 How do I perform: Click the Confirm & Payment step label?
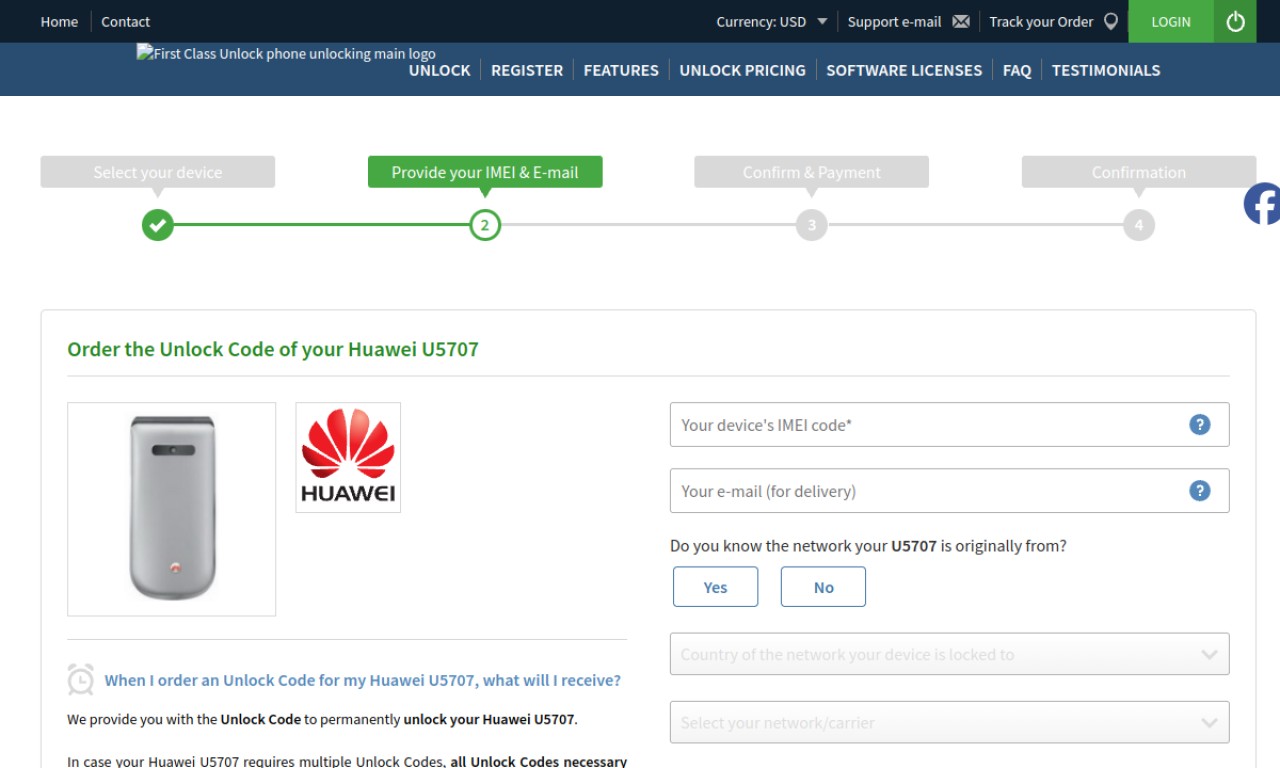pos(812,172)
